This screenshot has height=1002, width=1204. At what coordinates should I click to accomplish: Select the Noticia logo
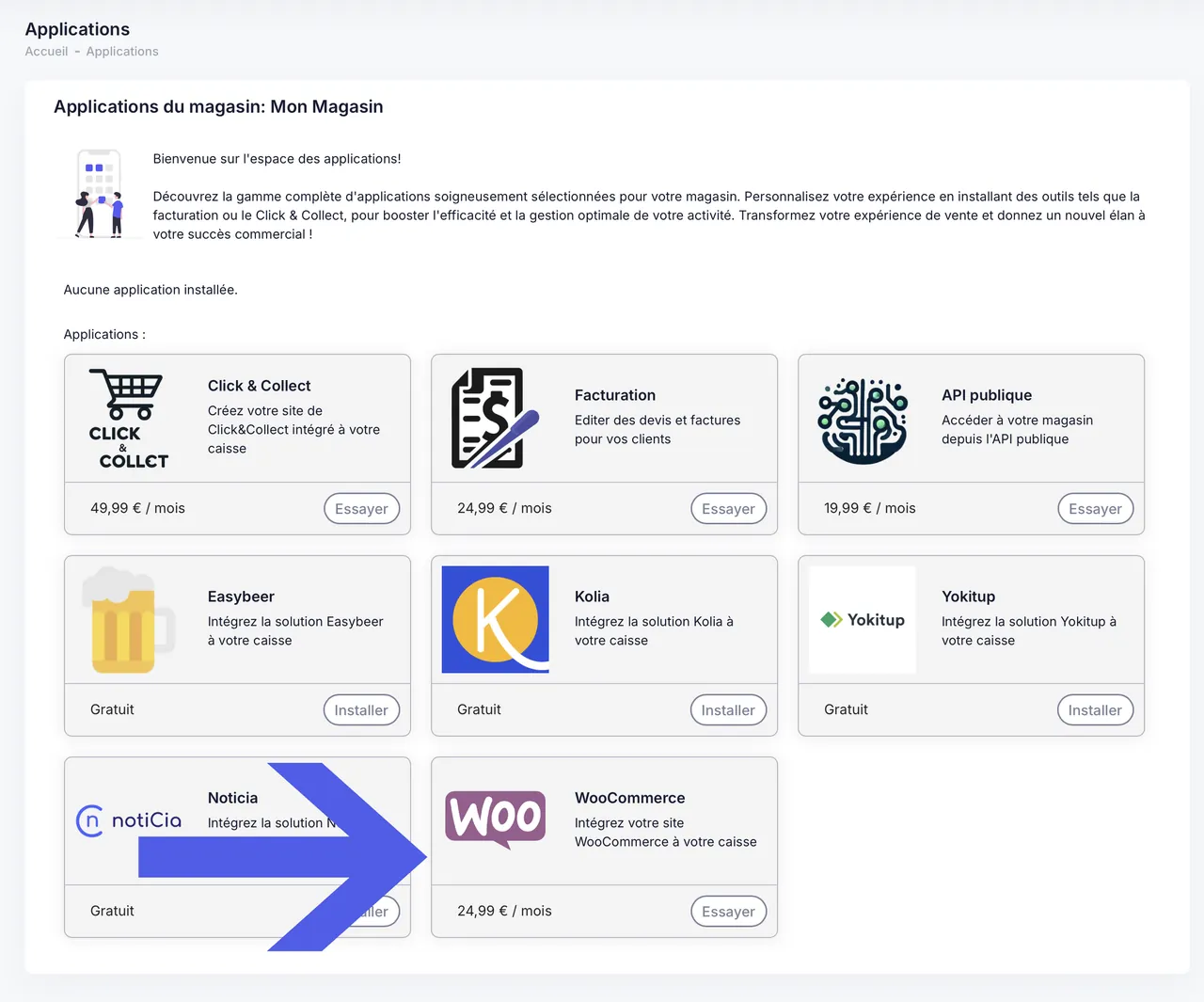(x=129, y=821)
